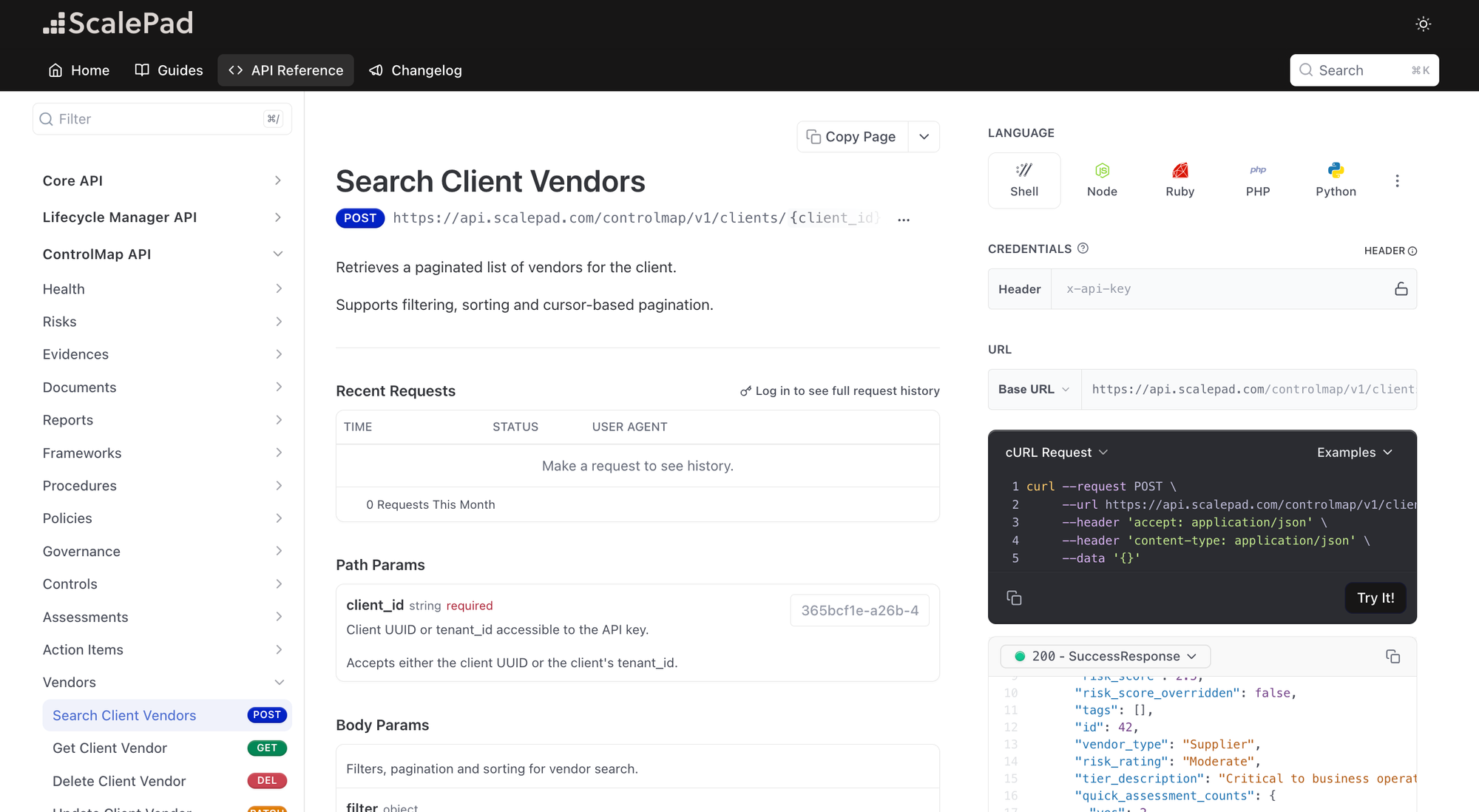Image resolution: width=1479 pixels, height=812 pixels.
Task: Select Search Client Vendors sidebar item
Action: click(x=167, y=715)
